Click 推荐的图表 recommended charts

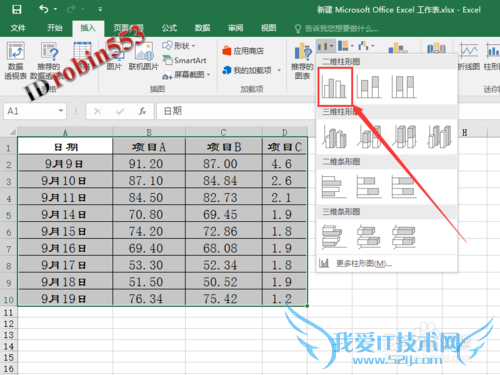tap(302, 61)
